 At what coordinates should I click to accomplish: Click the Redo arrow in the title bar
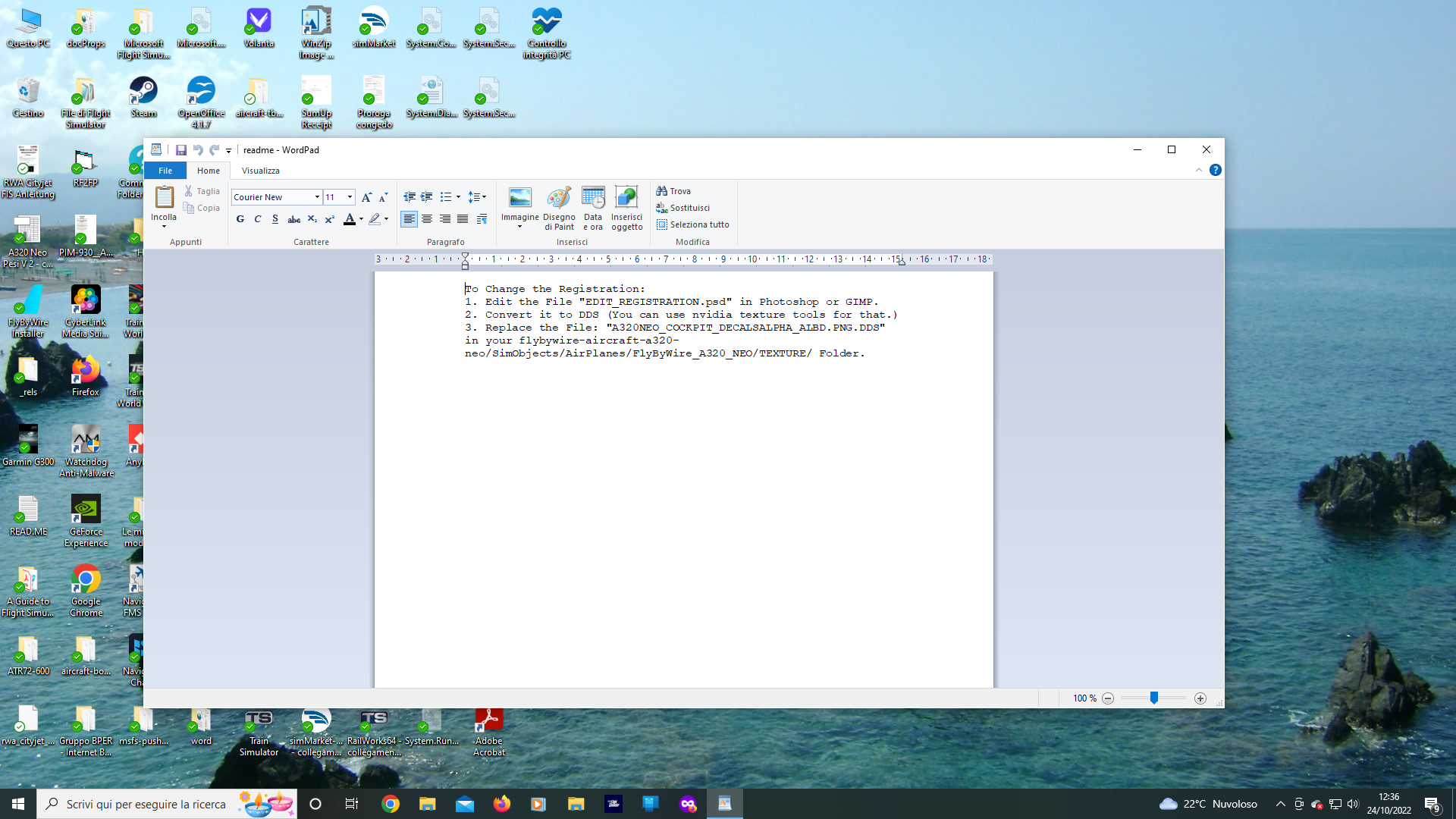pyautogui.click(x=215, y=150)
